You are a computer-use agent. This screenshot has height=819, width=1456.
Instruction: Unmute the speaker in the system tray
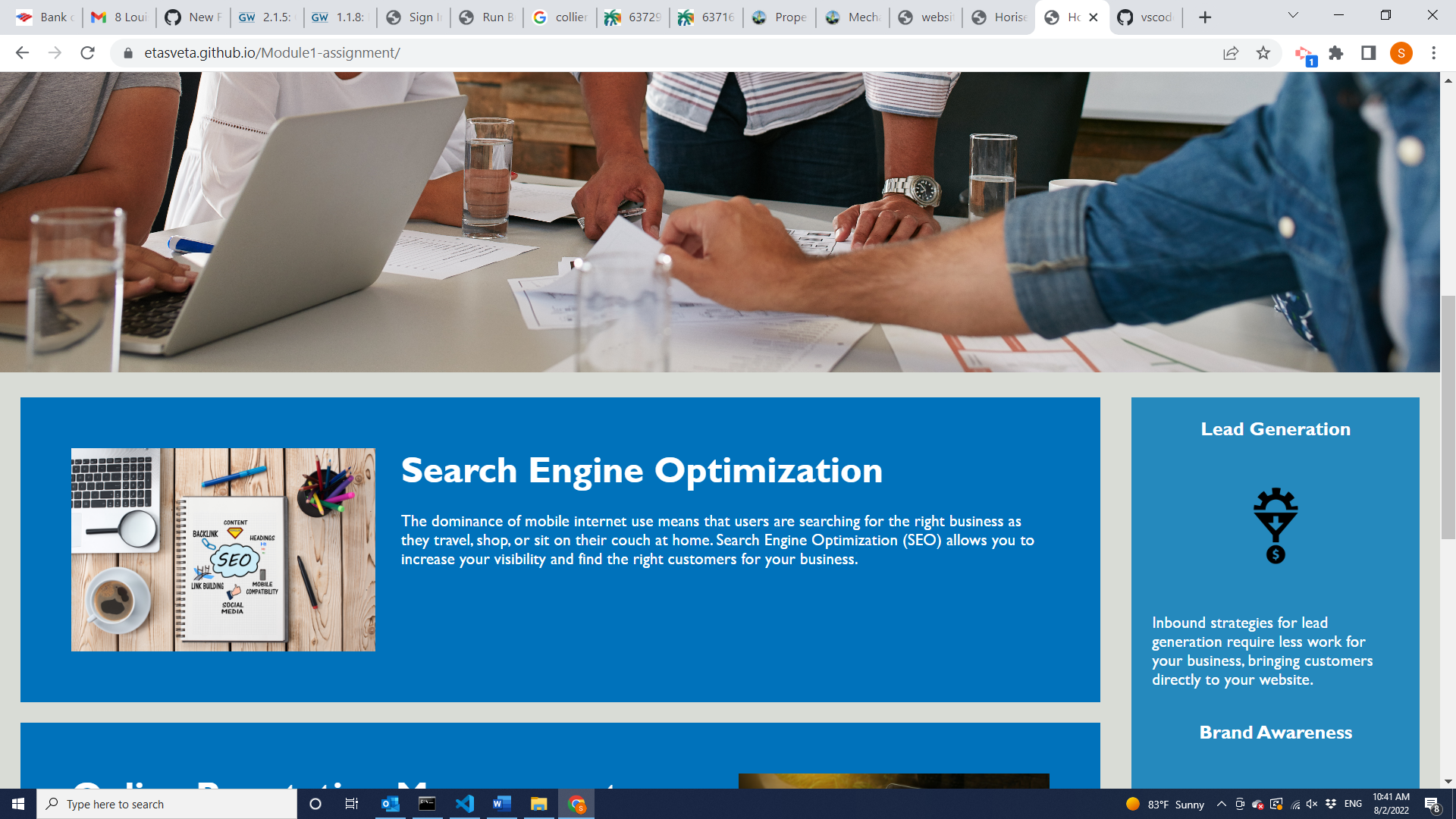point(1311,804)
